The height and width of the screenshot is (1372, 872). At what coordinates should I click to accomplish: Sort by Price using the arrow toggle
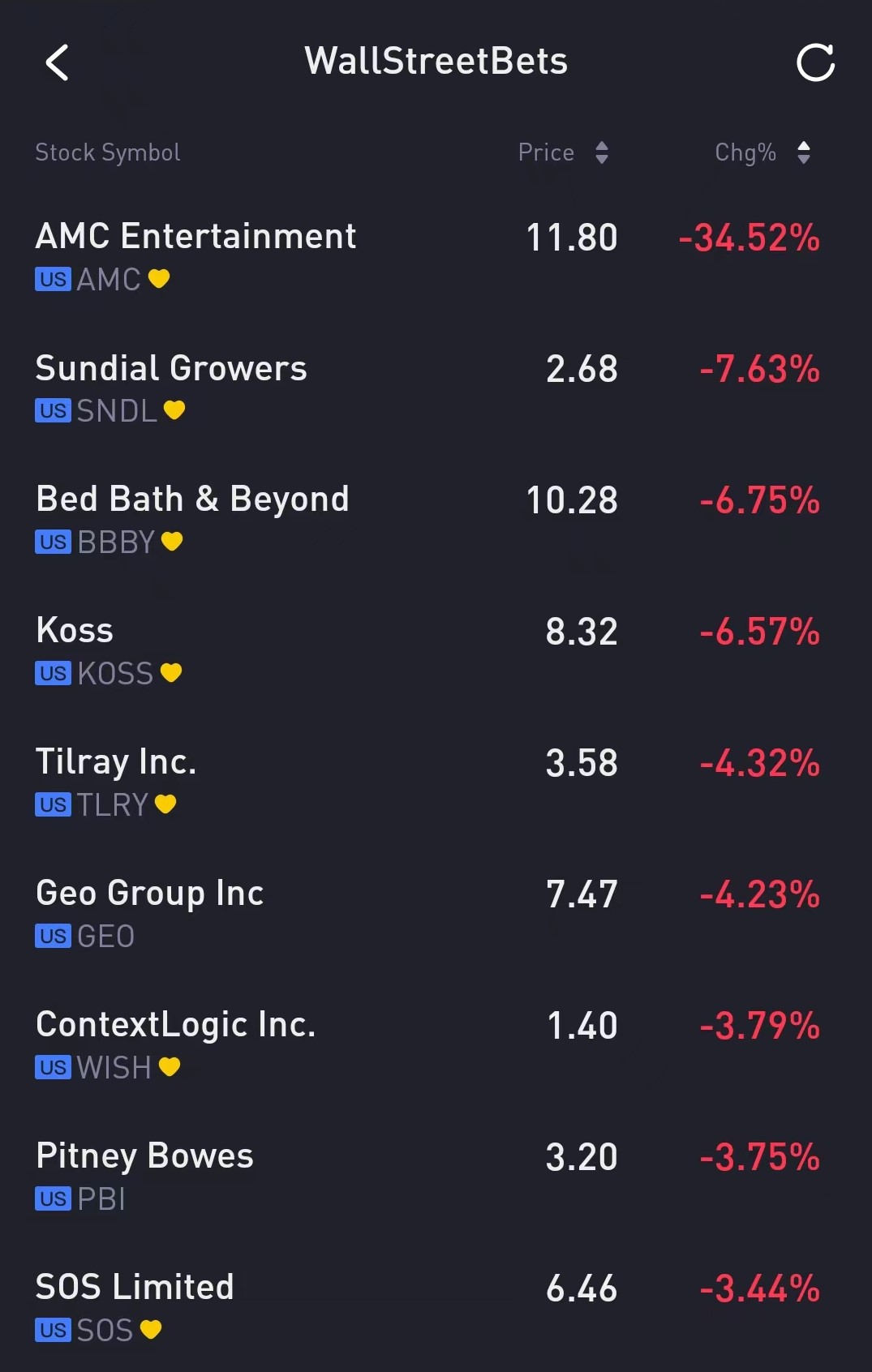coord(602,152)
